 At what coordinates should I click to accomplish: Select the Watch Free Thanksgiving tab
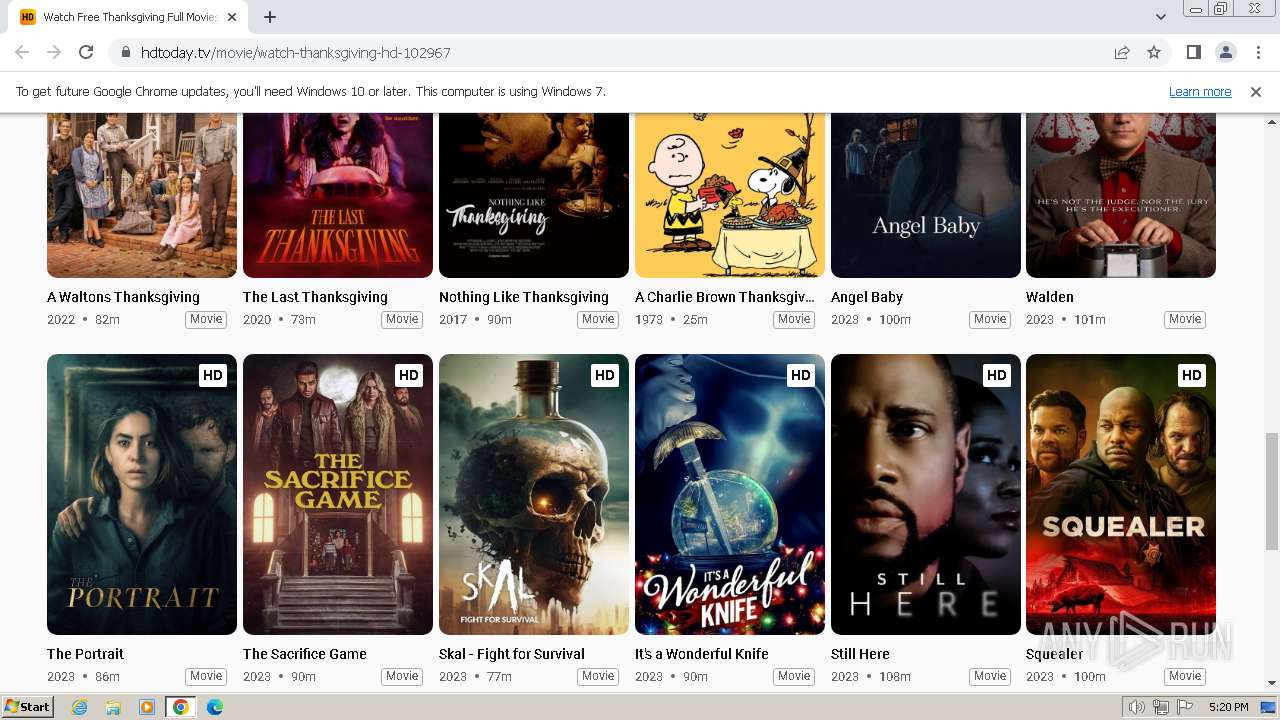click(x=128, y=17)
